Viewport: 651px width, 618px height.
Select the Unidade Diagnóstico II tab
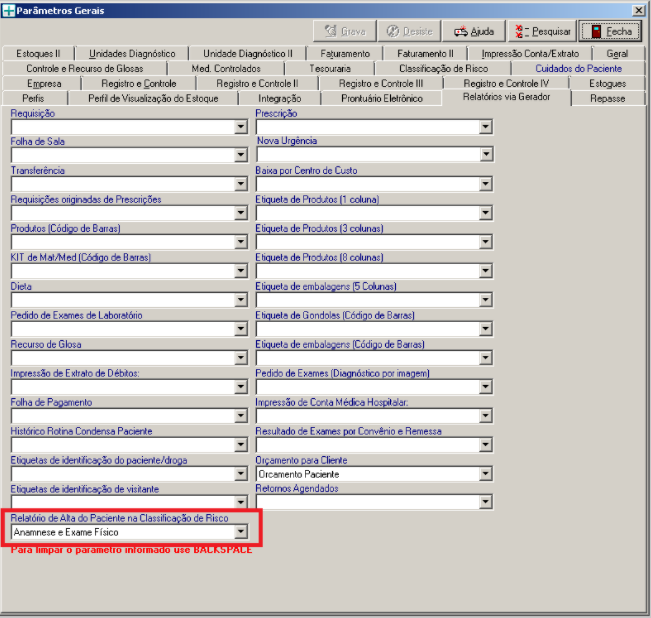(247, 54)
